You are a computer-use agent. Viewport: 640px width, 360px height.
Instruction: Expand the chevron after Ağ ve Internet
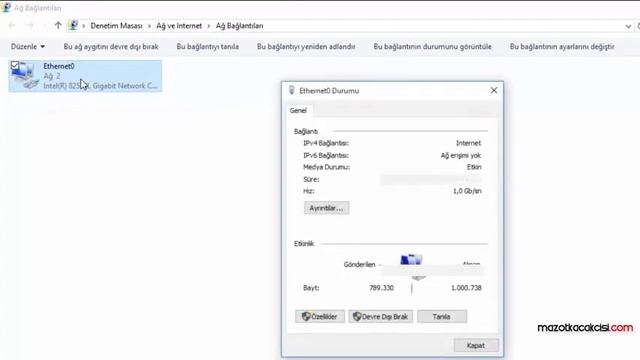click(209, 26)
